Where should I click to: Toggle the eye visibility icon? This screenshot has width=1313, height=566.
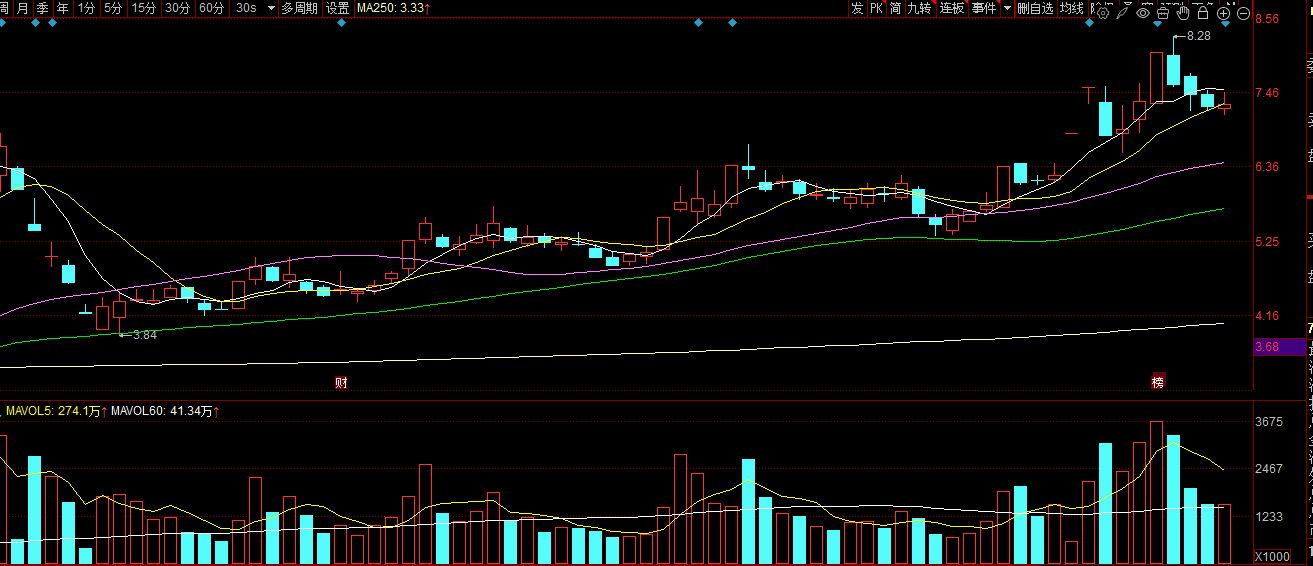coord(1143,13)
